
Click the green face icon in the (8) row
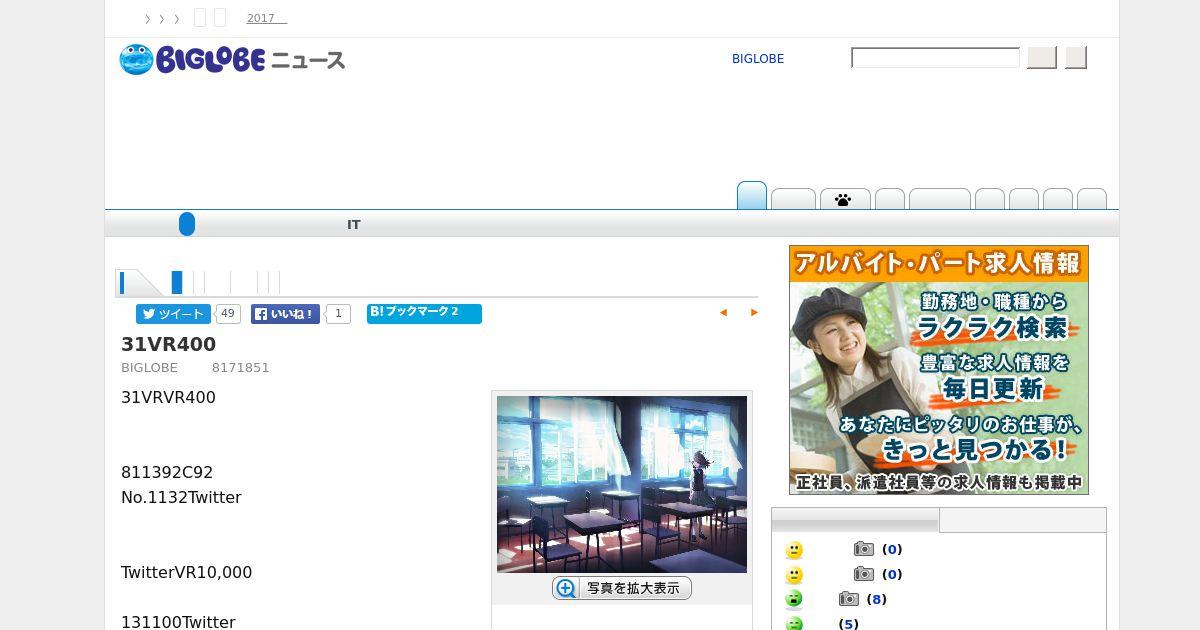(x=794, y=599)
